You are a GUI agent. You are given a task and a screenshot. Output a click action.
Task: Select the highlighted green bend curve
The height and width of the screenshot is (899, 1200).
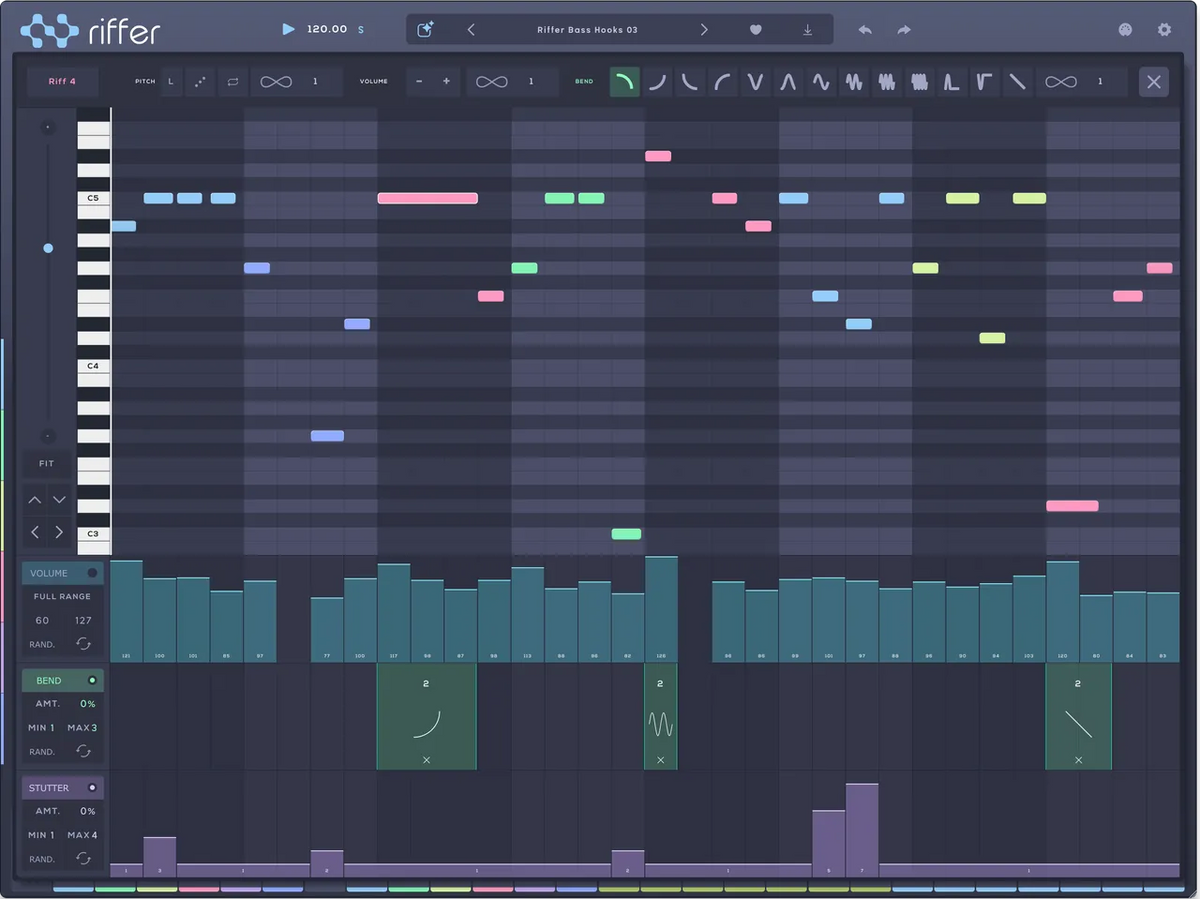pyautogui.click(x=625, y=82)
